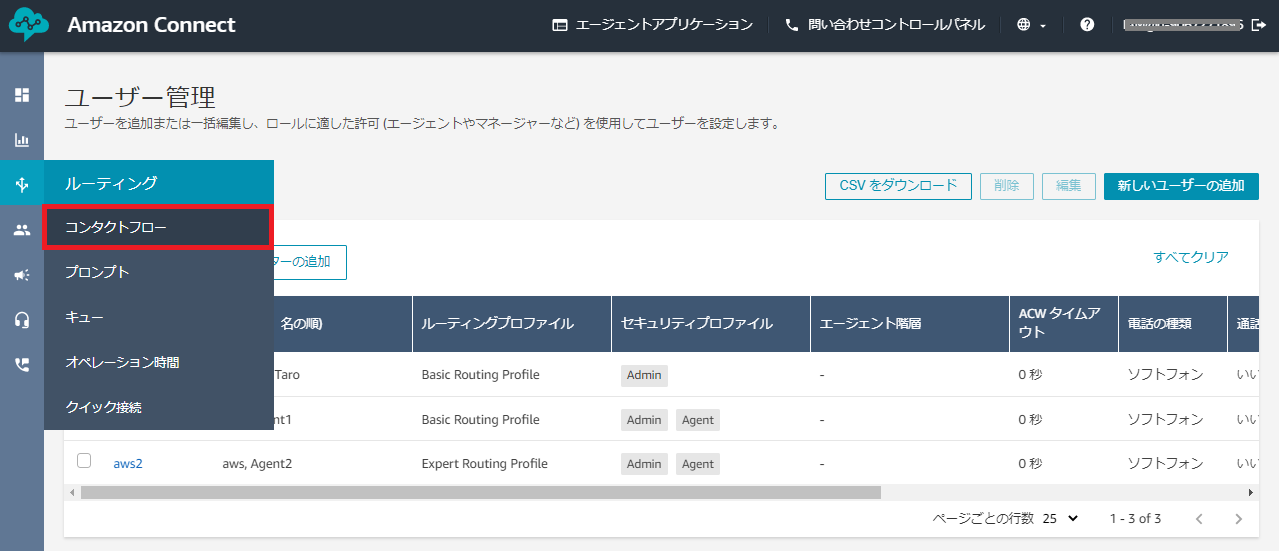Screen dimensions: 1279x551
Task: Click Expert Routing Profile cell
Action: pos(485,463)
